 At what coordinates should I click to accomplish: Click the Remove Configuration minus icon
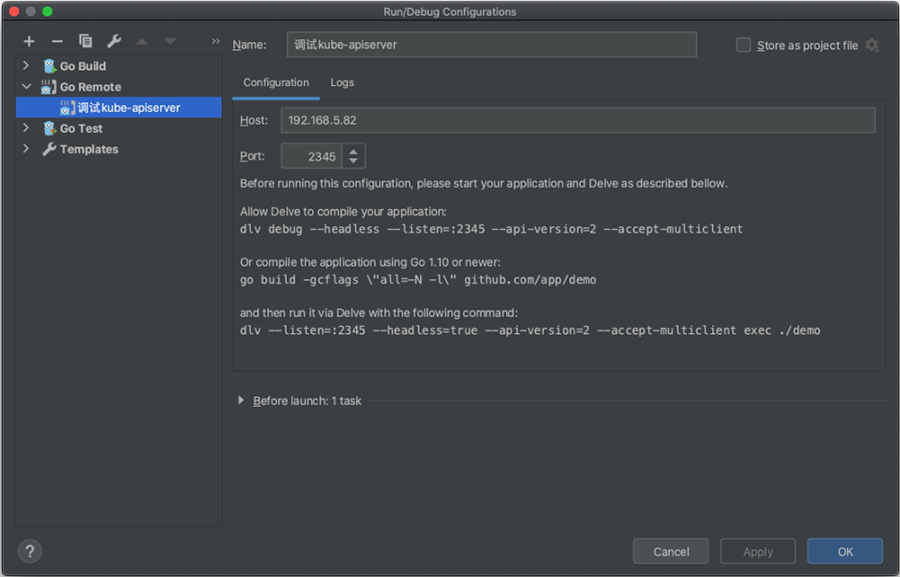[x=57, y=41]
